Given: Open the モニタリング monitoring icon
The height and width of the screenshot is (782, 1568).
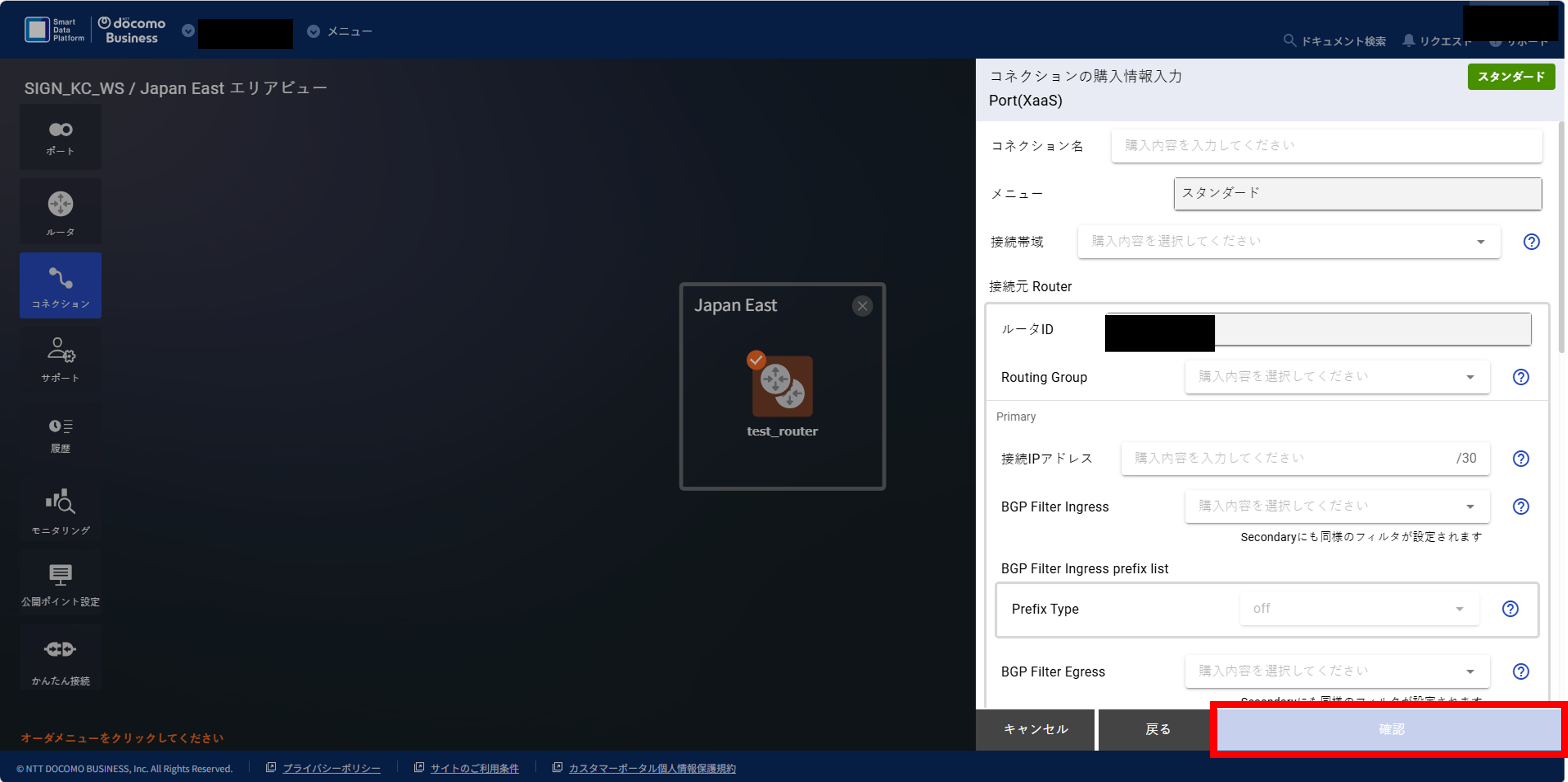Looking at the screenshot, I should tap(60, 508).
